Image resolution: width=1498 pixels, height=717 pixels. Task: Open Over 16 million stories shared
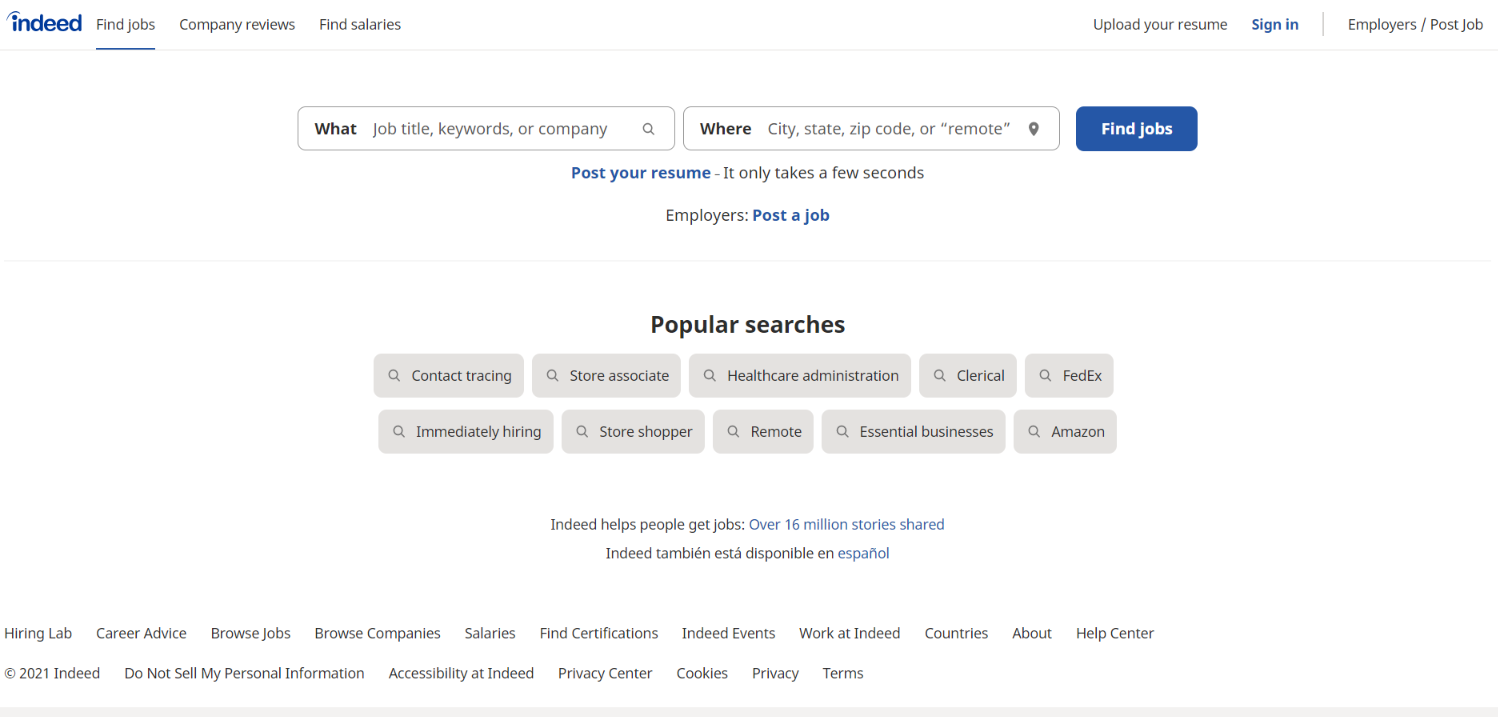[x=846, y=524]
